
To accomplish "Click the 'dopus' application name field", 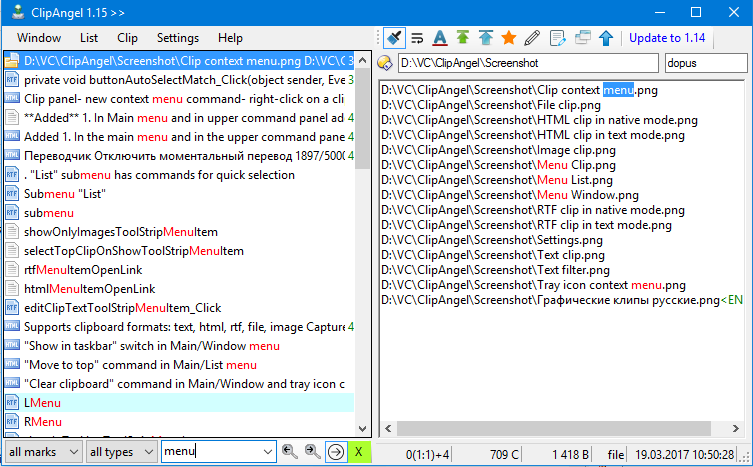I will click(706, 63).
